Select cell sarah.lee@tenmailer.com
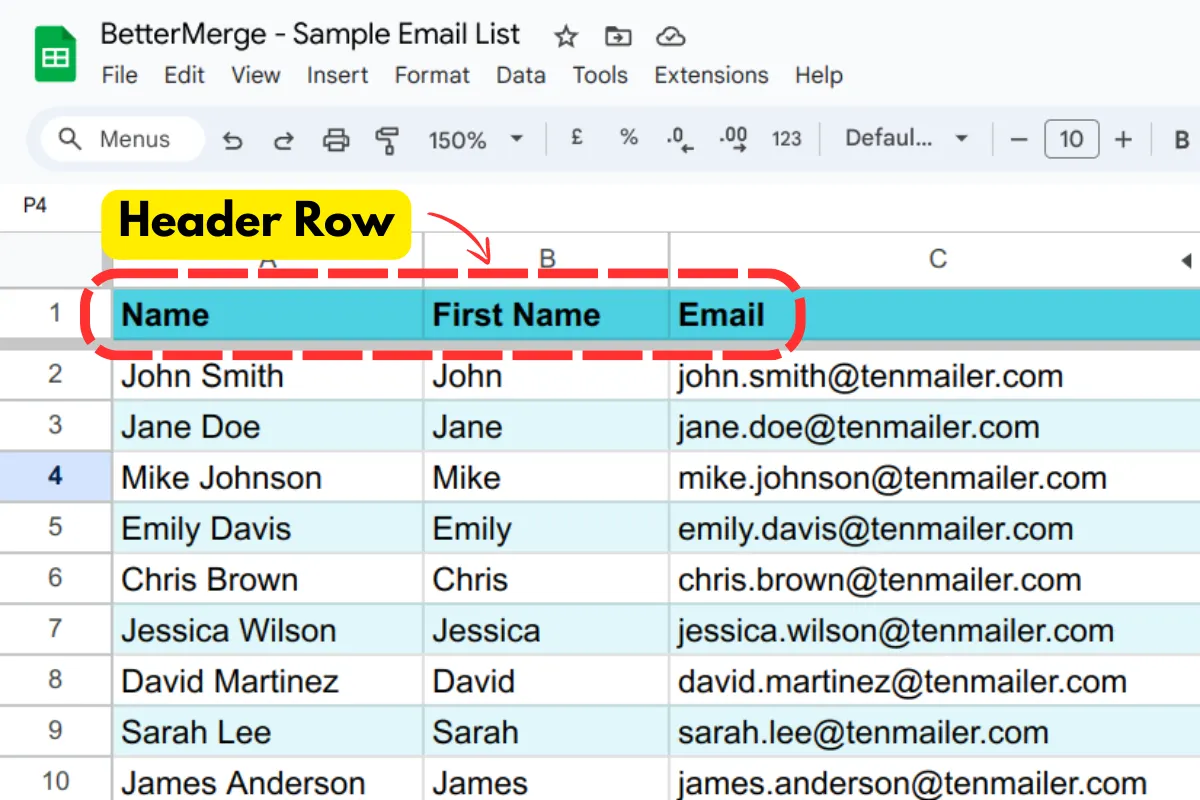Screen dimensions: 1200x800 934,732
